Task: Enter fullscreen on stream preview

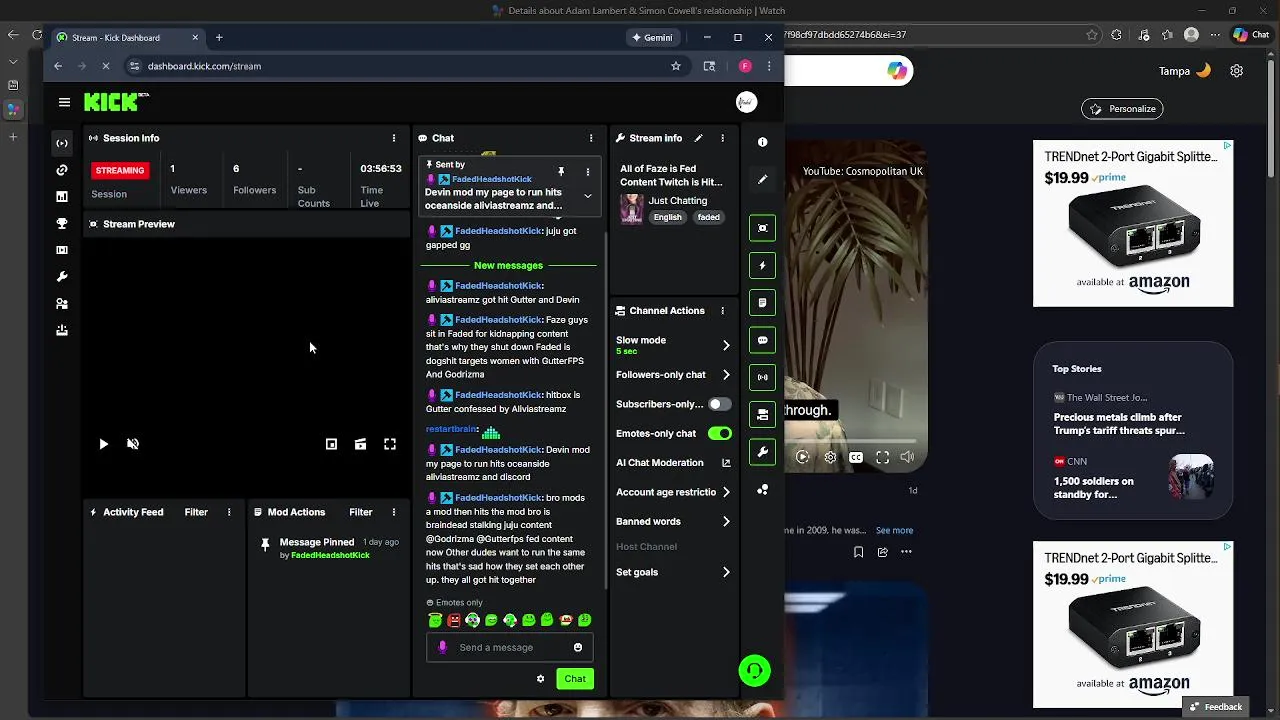Action: tap(390, 444)
